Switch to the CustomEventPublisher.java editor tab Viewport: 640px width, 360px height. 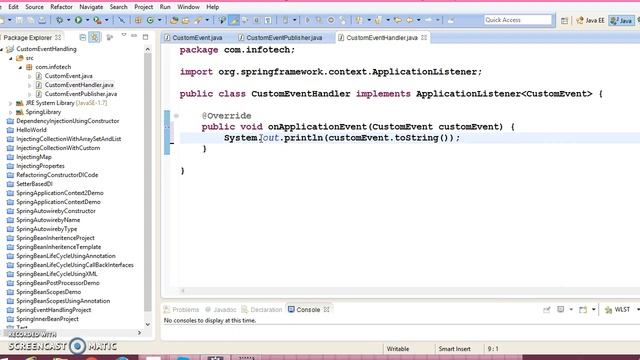point(281,38)
